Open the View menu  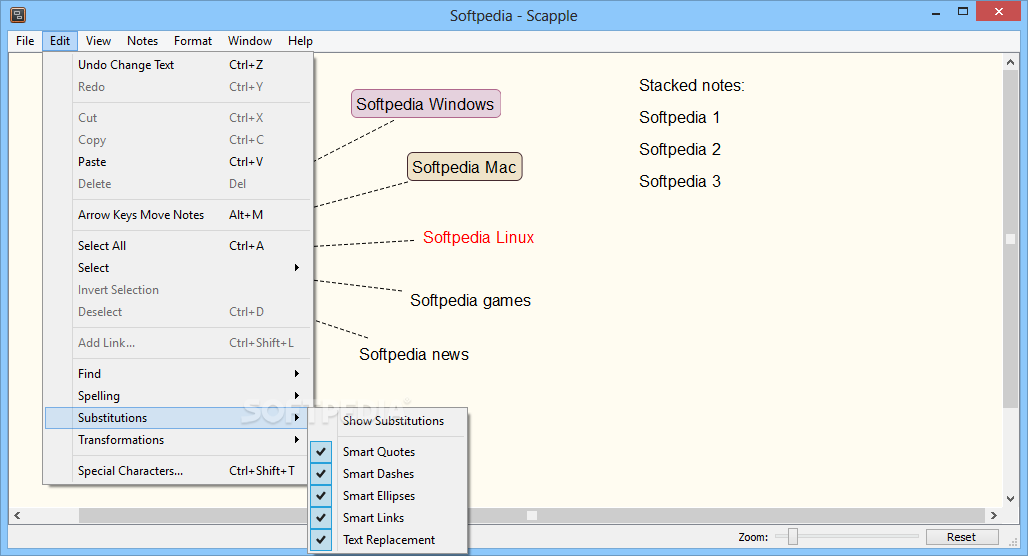[x=98, y=41]
